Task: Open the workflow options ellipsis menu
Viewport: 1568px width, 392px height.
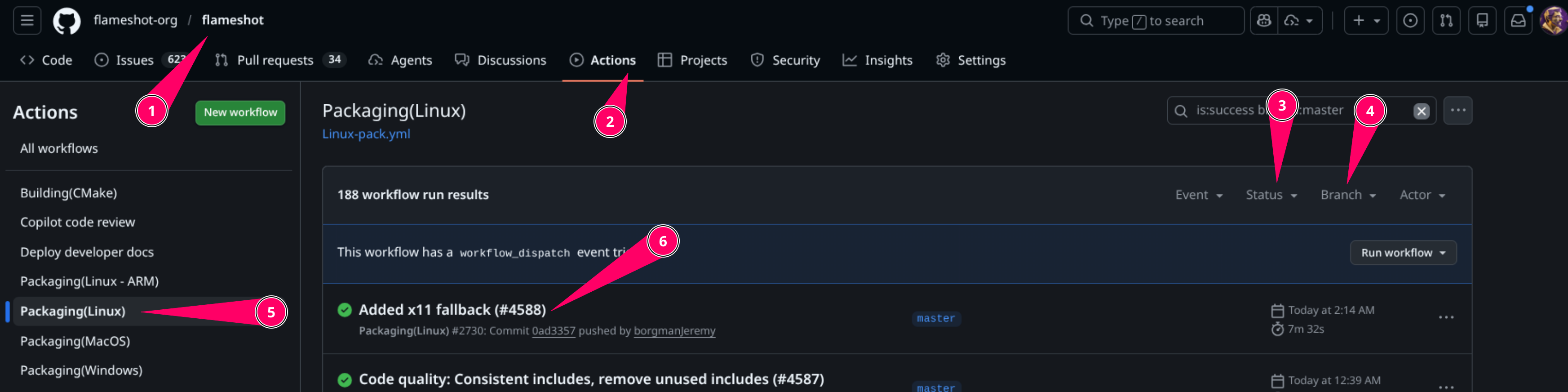Action: (1457, 110)
